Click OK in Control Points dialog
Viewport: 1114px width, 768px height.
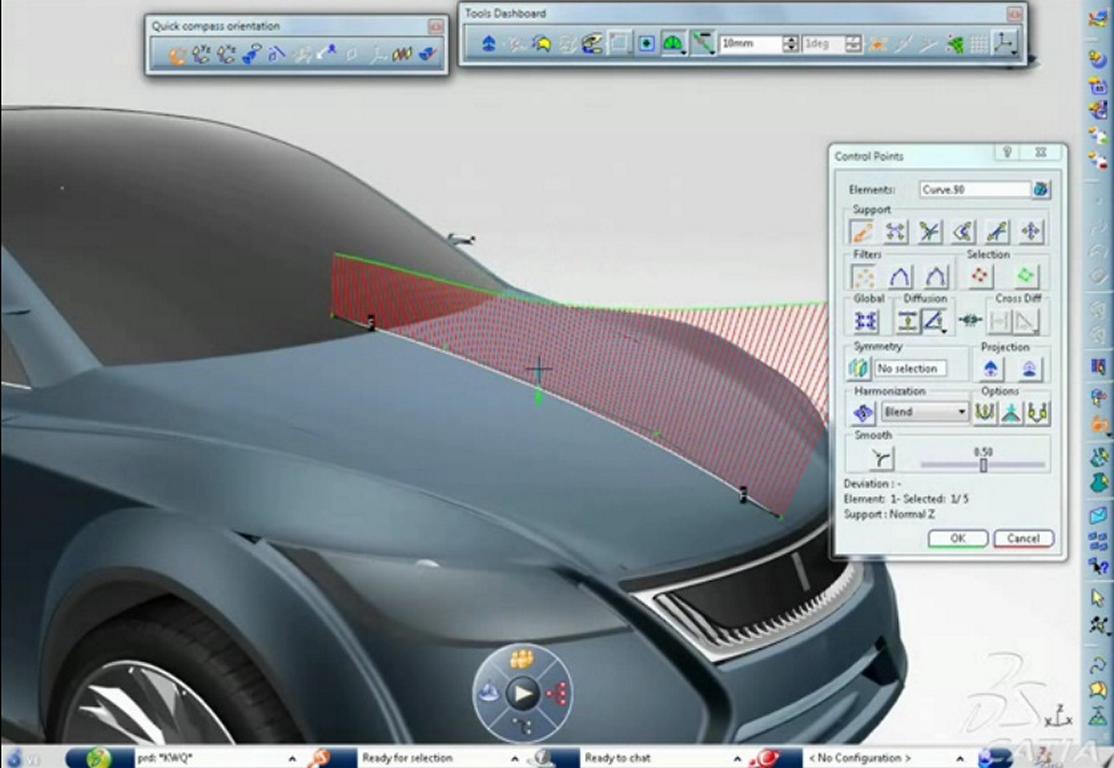click(x=958, y=539)
